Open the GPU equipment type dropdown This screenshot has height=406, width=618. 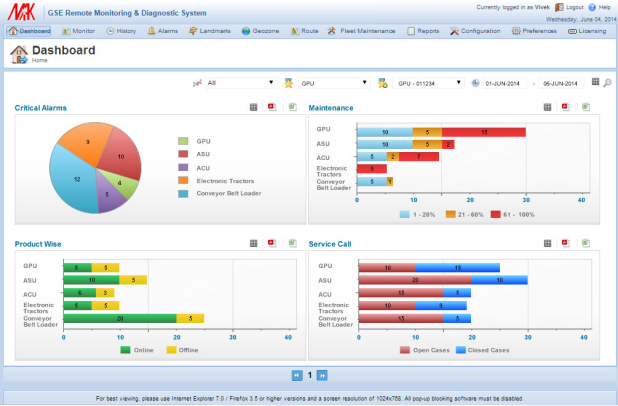point(334,83)
